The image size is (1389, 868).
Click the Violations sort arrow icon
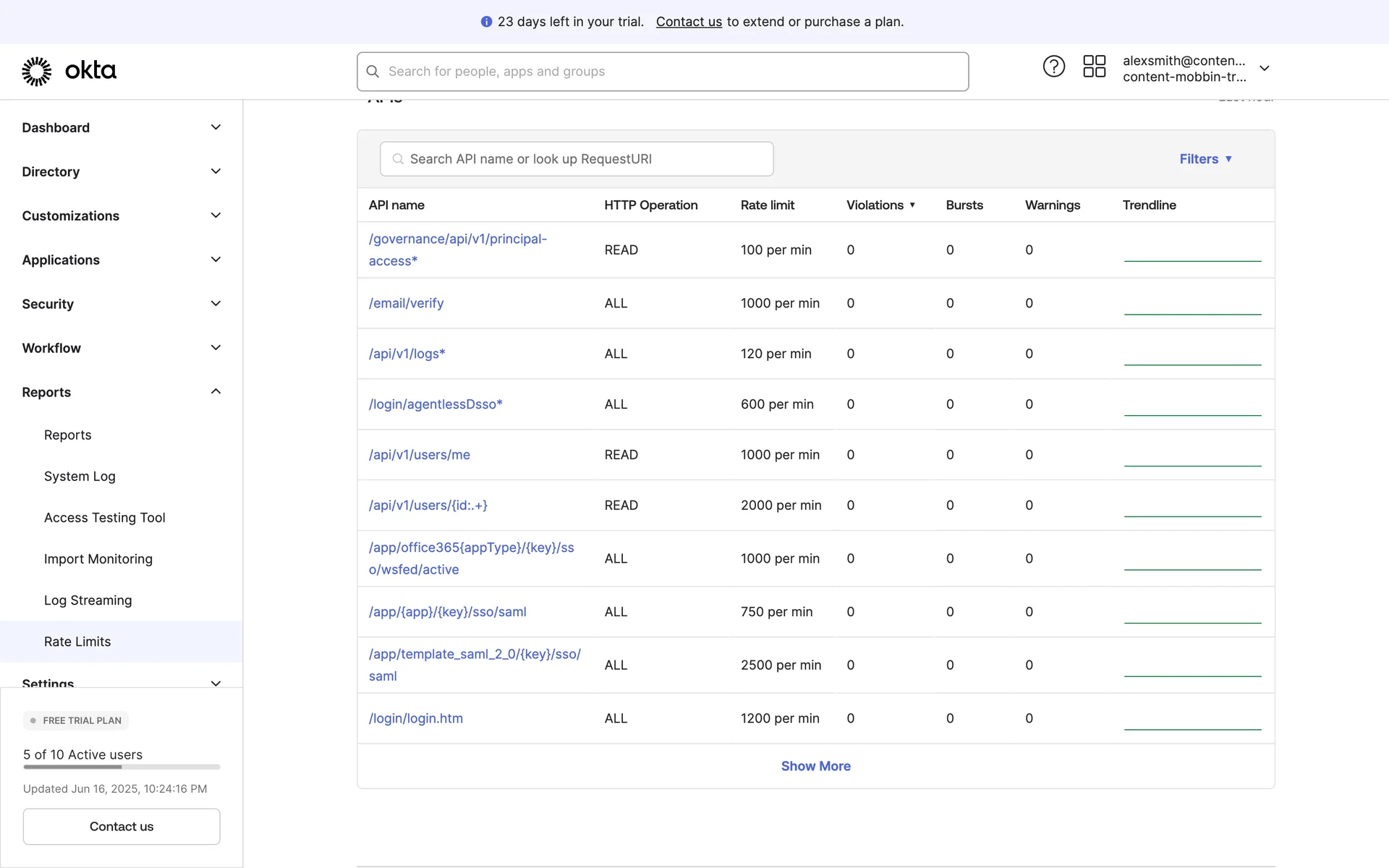pos(912,205)
